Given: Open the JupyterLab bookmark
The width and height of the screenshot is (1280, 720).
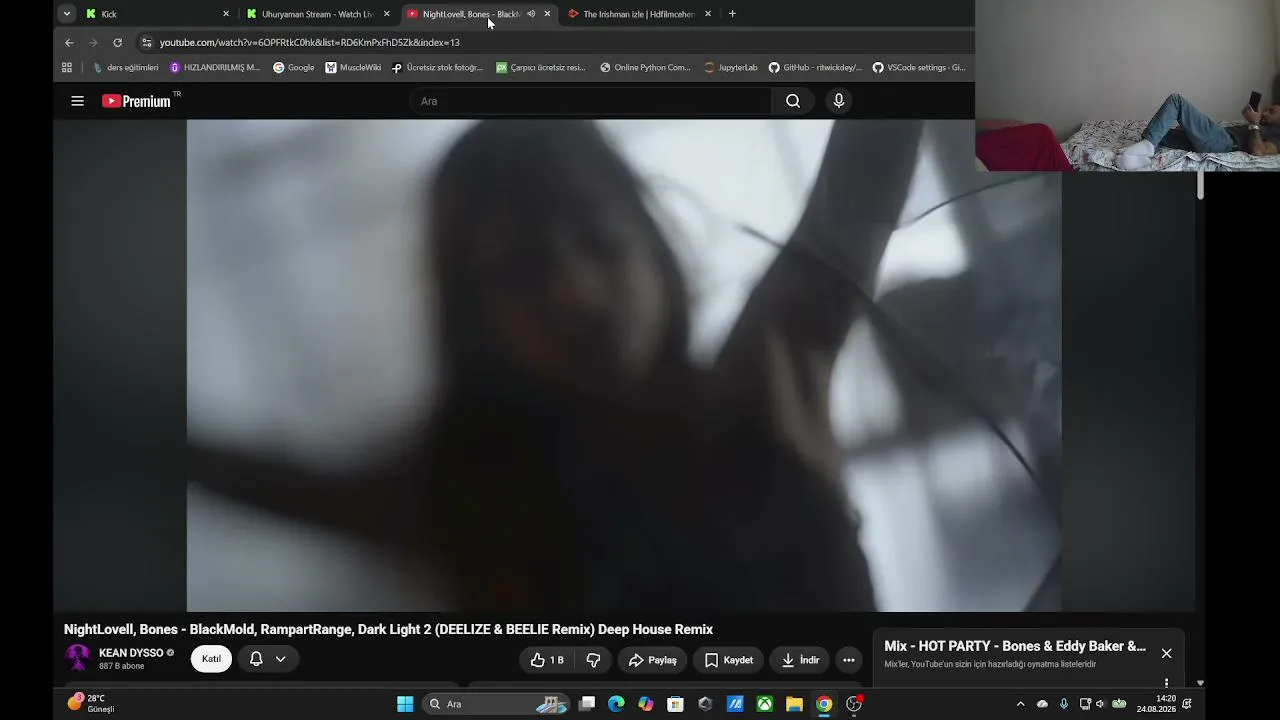Looking at the screenshot, I should (x=731, y=68).
